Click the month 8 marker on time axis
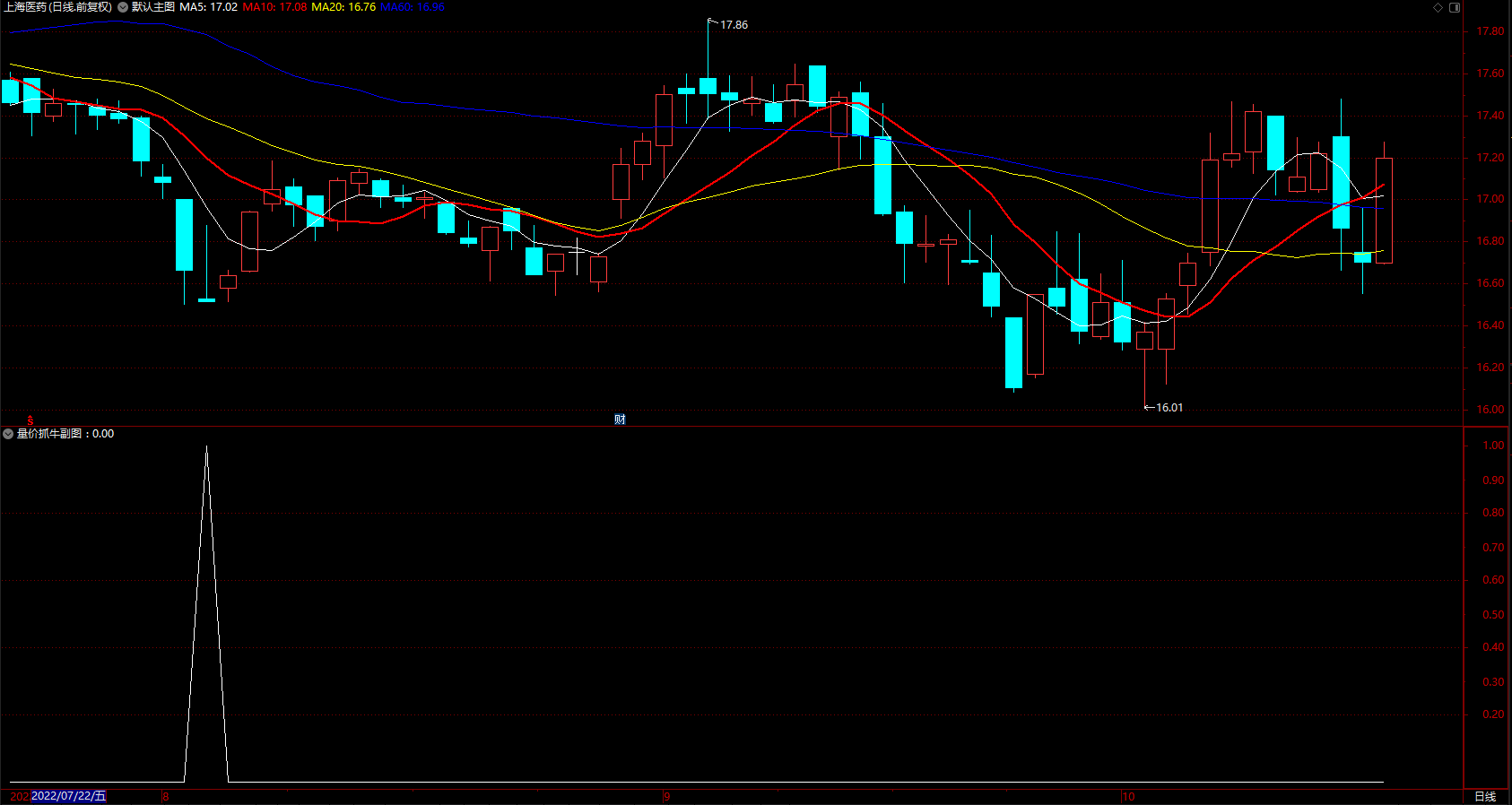 tap(165, 797)
